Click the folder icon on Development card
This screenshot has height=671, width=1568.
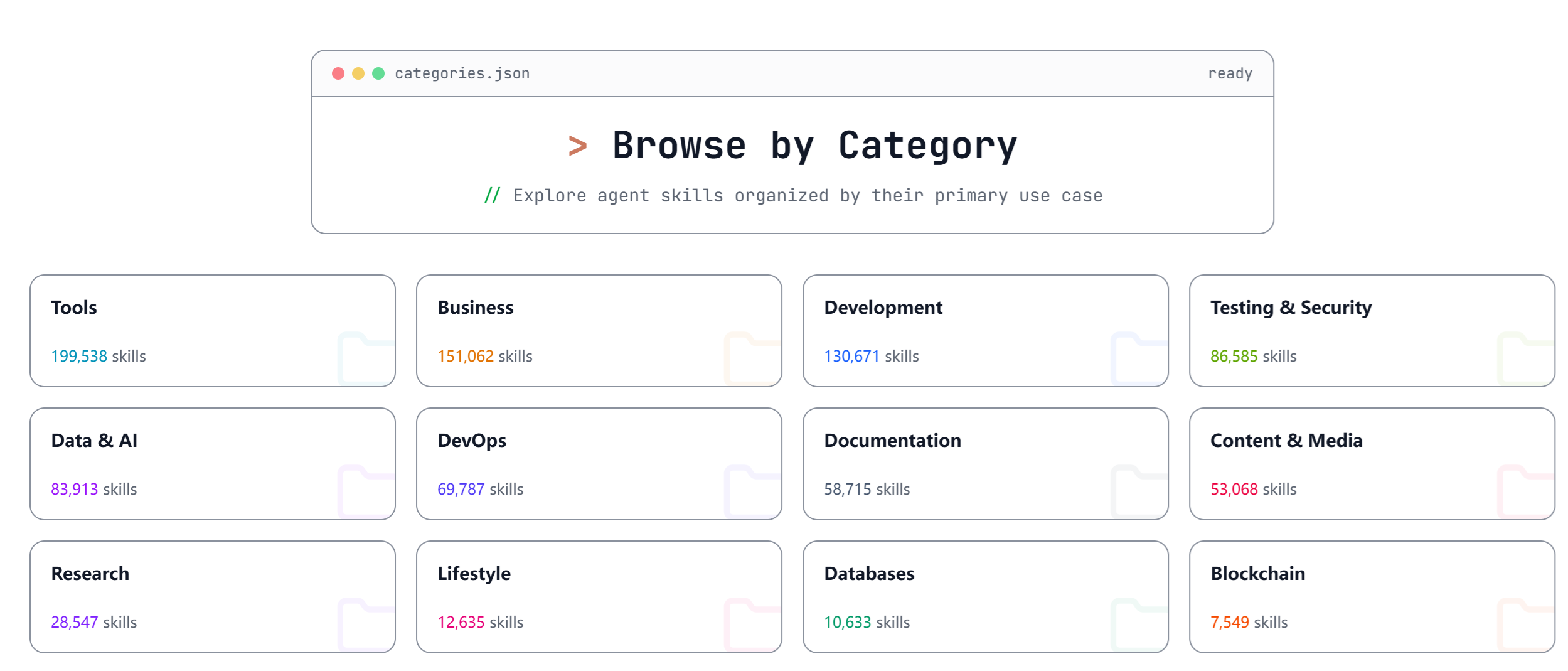coord(1139,358)
